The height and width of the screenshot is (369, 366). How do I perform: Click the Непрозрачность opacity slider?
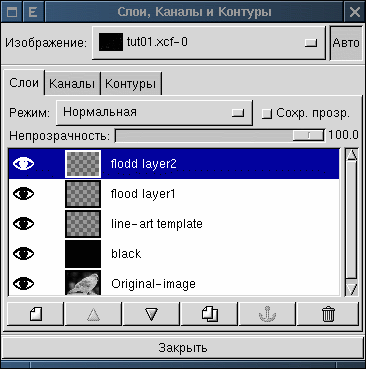(x=220, y=135)
